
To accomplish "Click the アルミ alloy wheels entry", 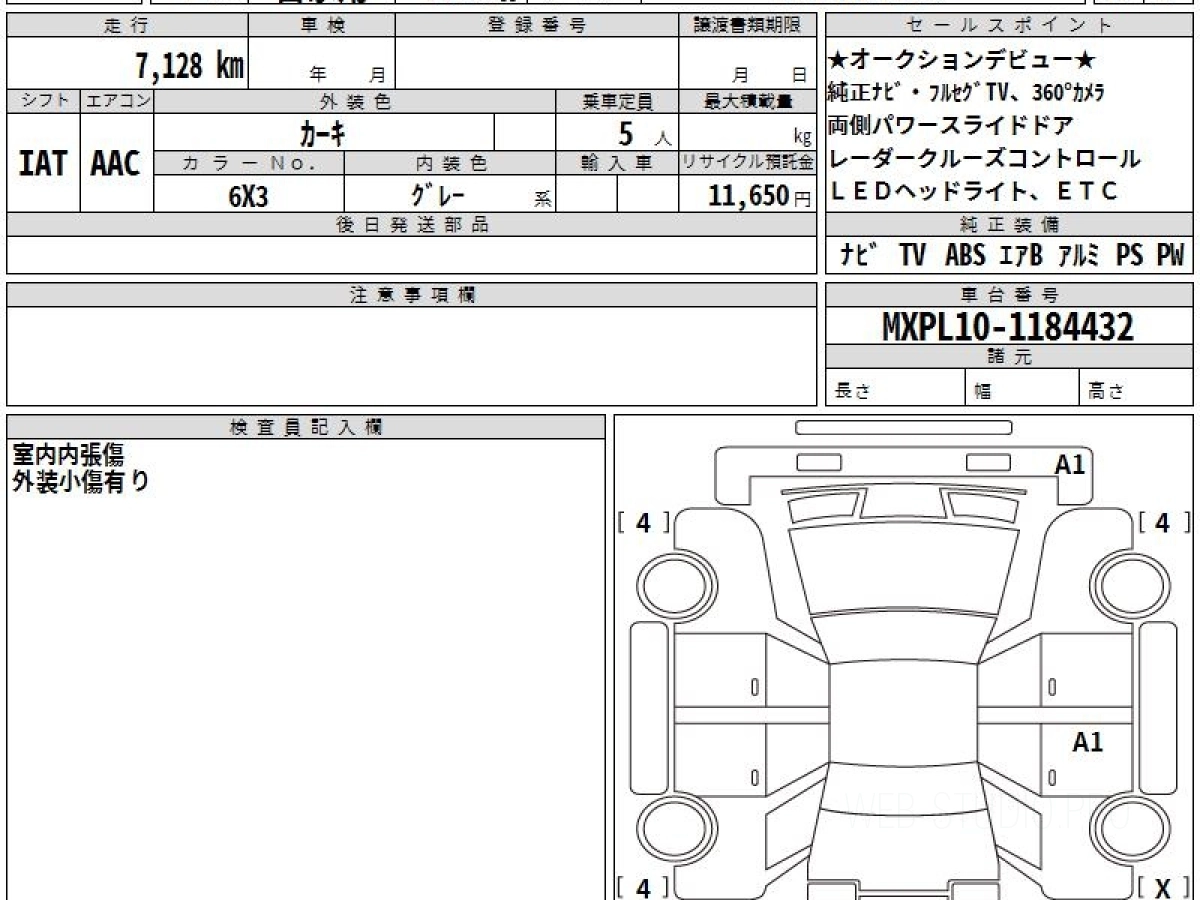I will [x=1080, y=255].
